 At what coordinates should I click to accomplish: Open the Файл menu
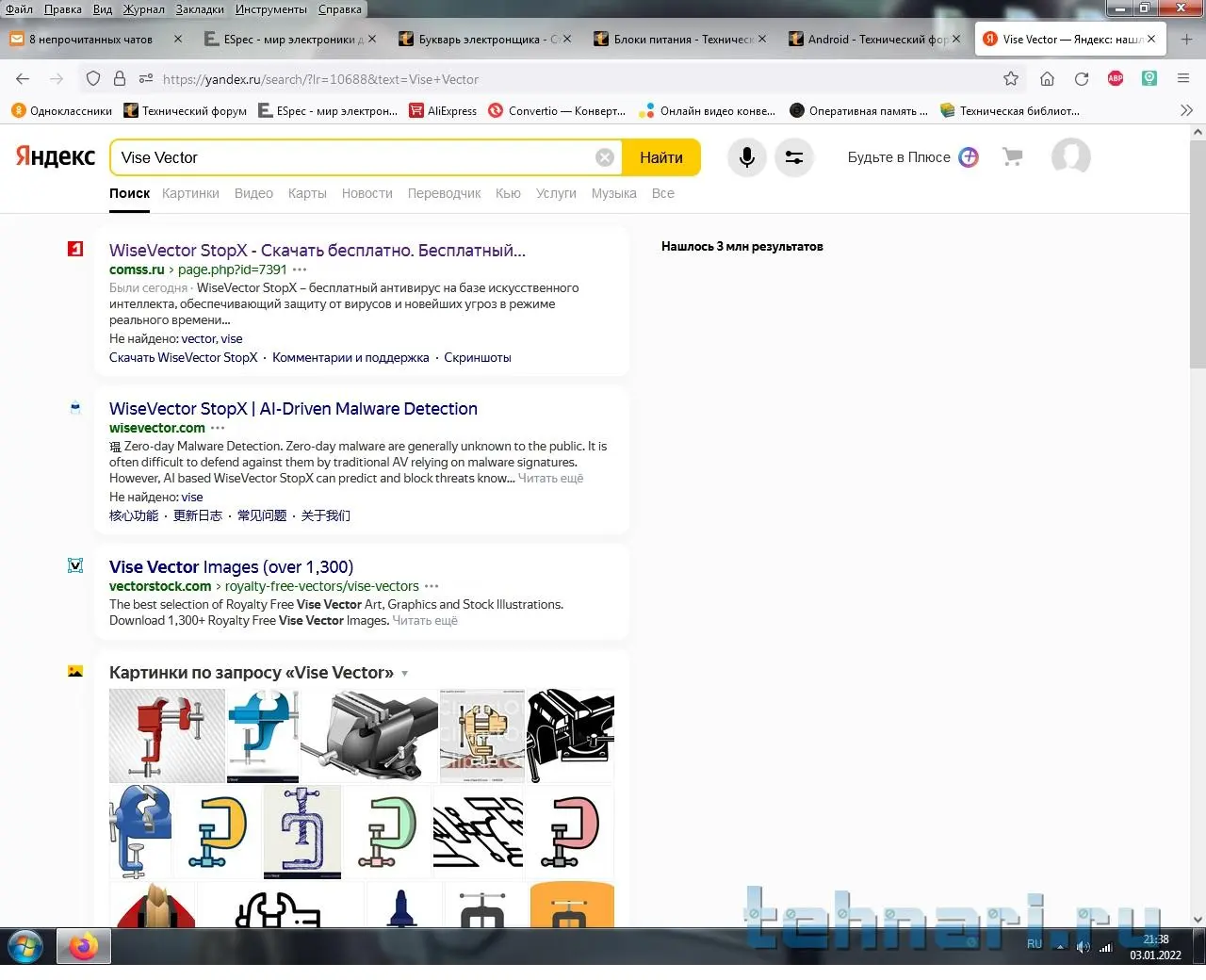point(19,9)
